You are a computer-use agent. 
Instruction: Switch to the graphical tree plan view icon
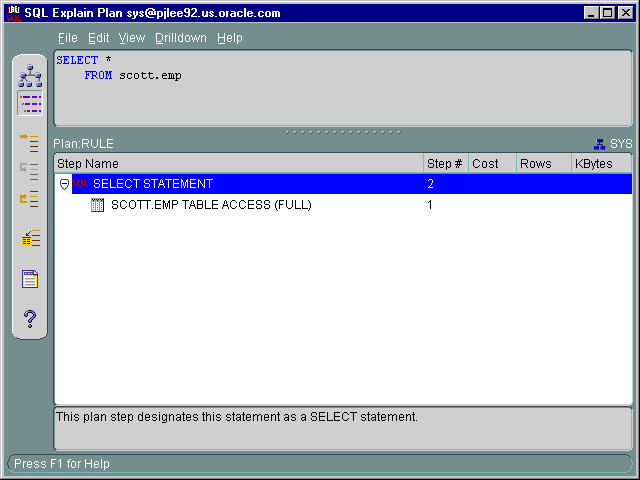[30, 76]
